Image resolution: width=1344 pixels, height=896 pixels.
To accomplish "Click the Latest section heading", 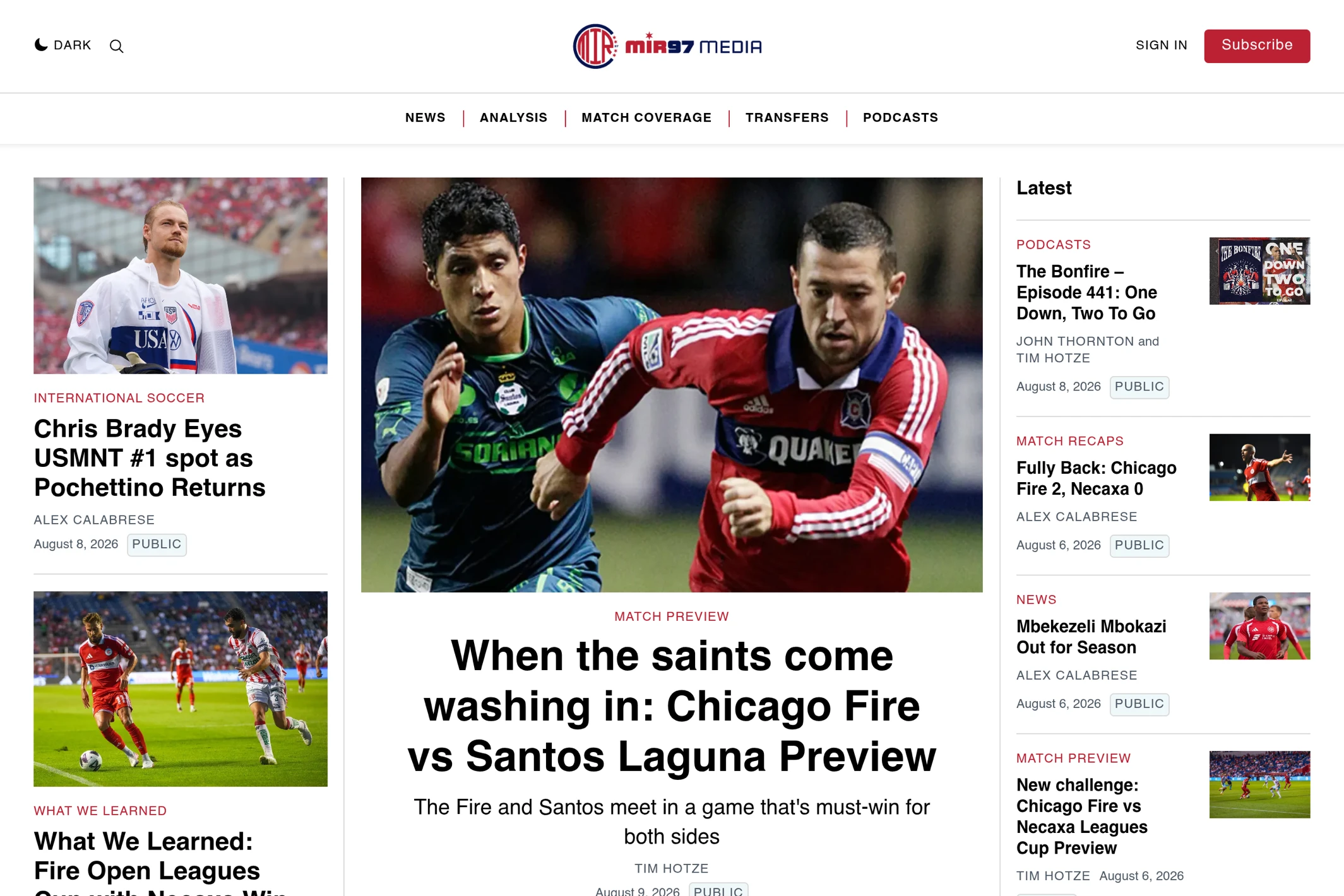I will tap(1043, 188).
